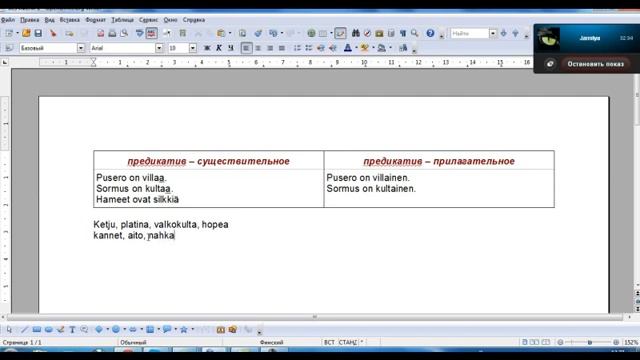Save the document with the floppy disk icon
The width and height of the screenshot is (640, 360).
point(38,33)
